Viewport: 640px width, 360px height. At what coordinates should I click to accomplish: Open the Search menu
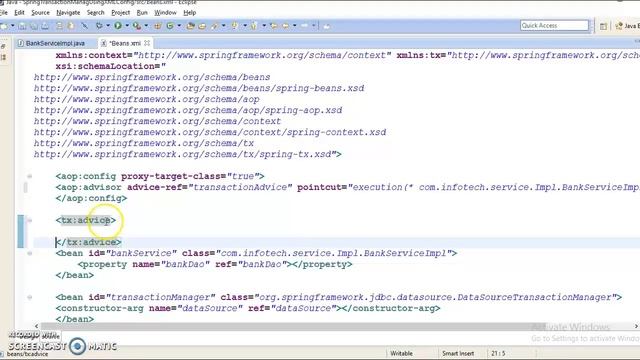pos(96,13)
